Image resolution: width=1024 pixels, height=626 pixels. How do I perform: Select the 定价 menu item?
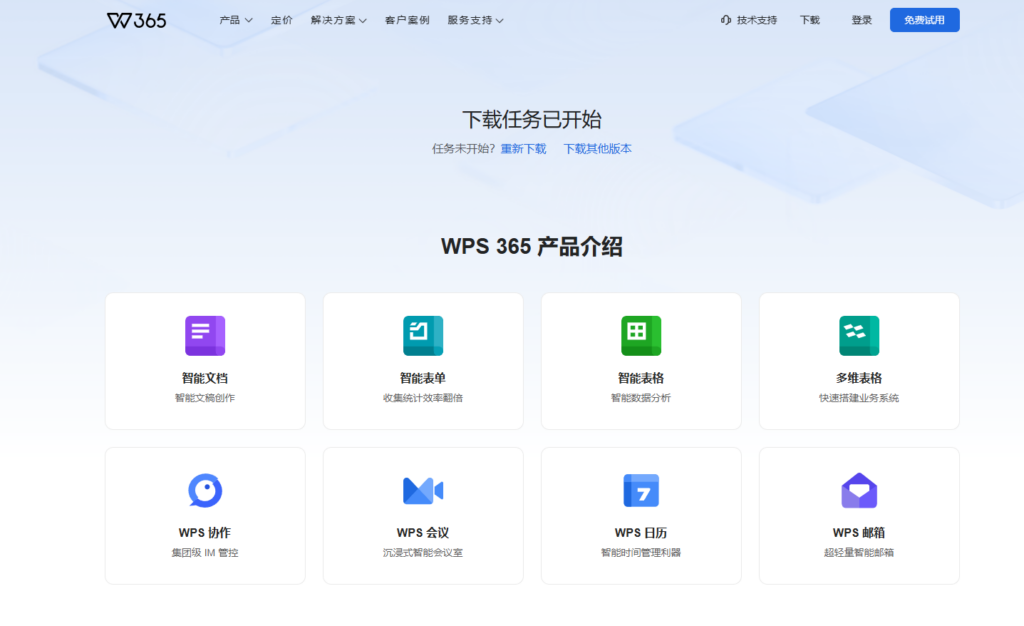tap(281, 19)
